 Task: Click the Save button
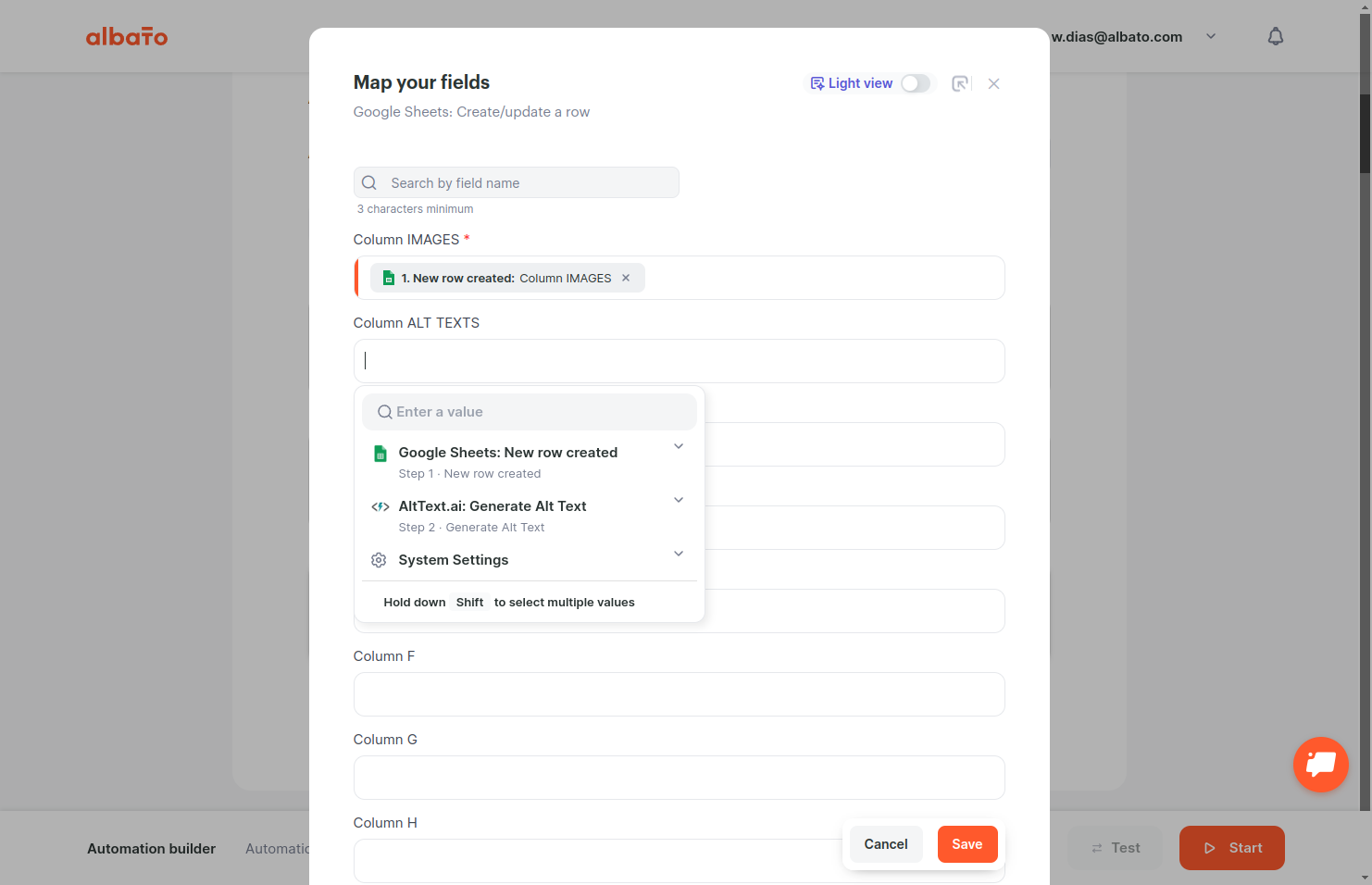coord(967,844)
